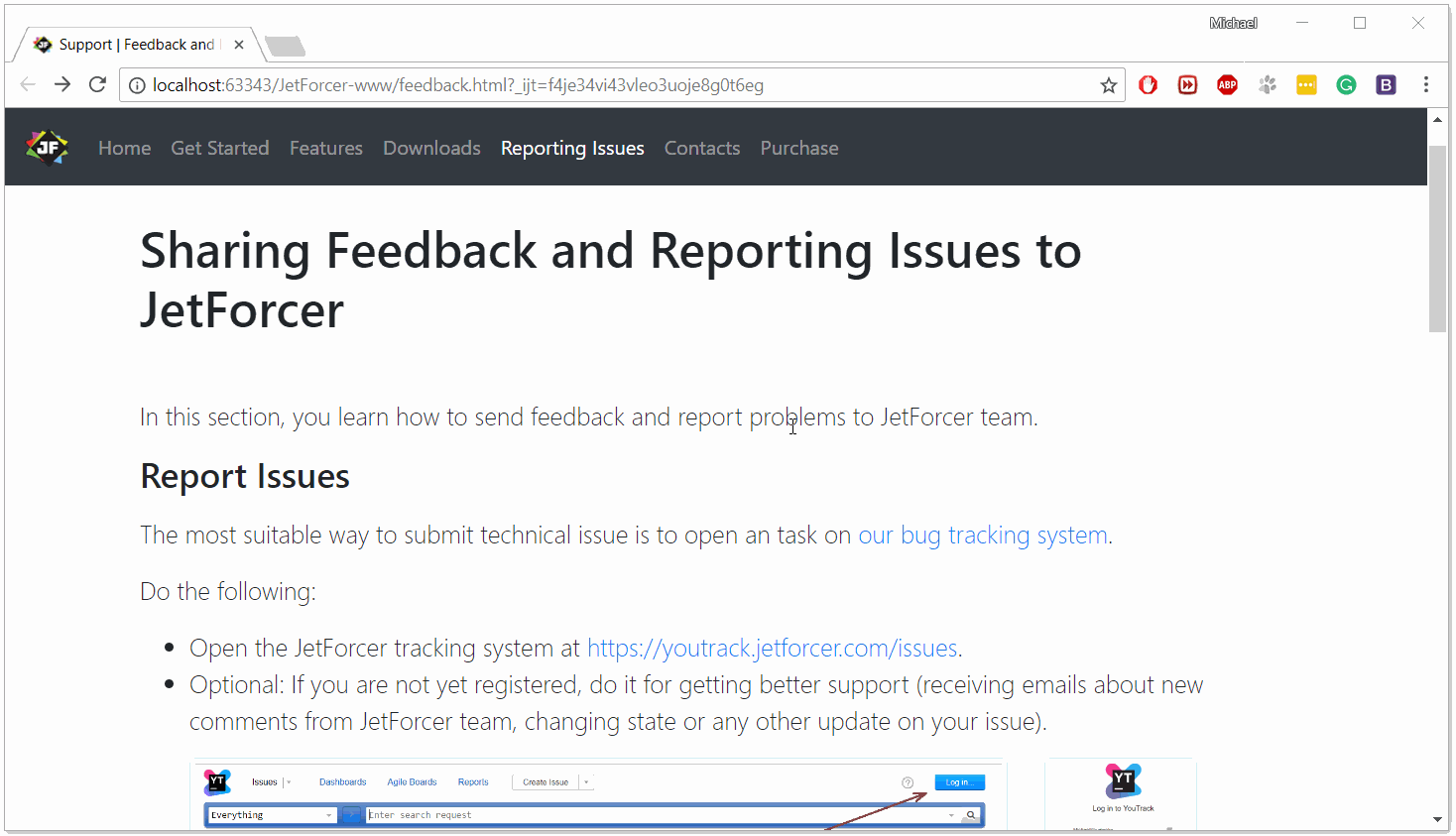Click the 'Do the following:' text
This screenshot has width=1456, height=836.
[228, 592]
